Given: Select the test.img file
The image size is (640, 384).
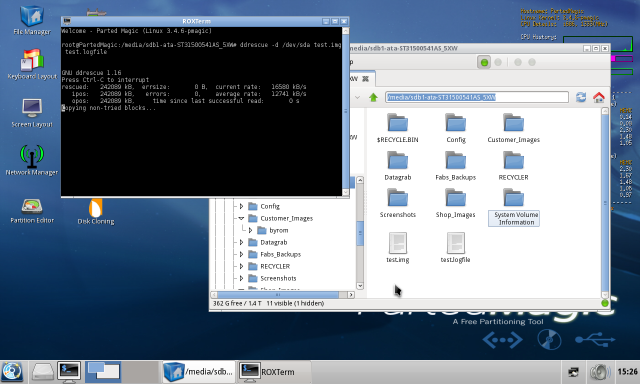Looking at the screenshot, I should (x=398, y=247).
